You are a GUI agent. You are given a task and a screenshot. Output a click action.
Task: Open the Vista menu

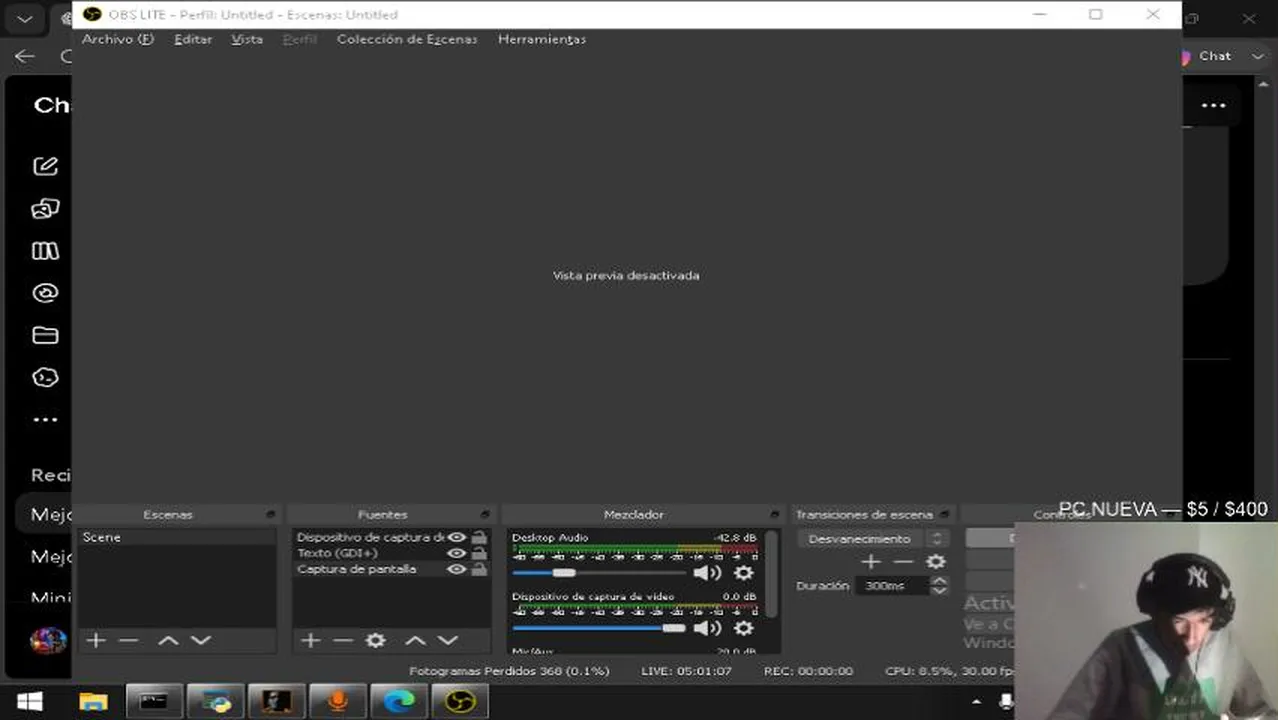coord(247,39)
